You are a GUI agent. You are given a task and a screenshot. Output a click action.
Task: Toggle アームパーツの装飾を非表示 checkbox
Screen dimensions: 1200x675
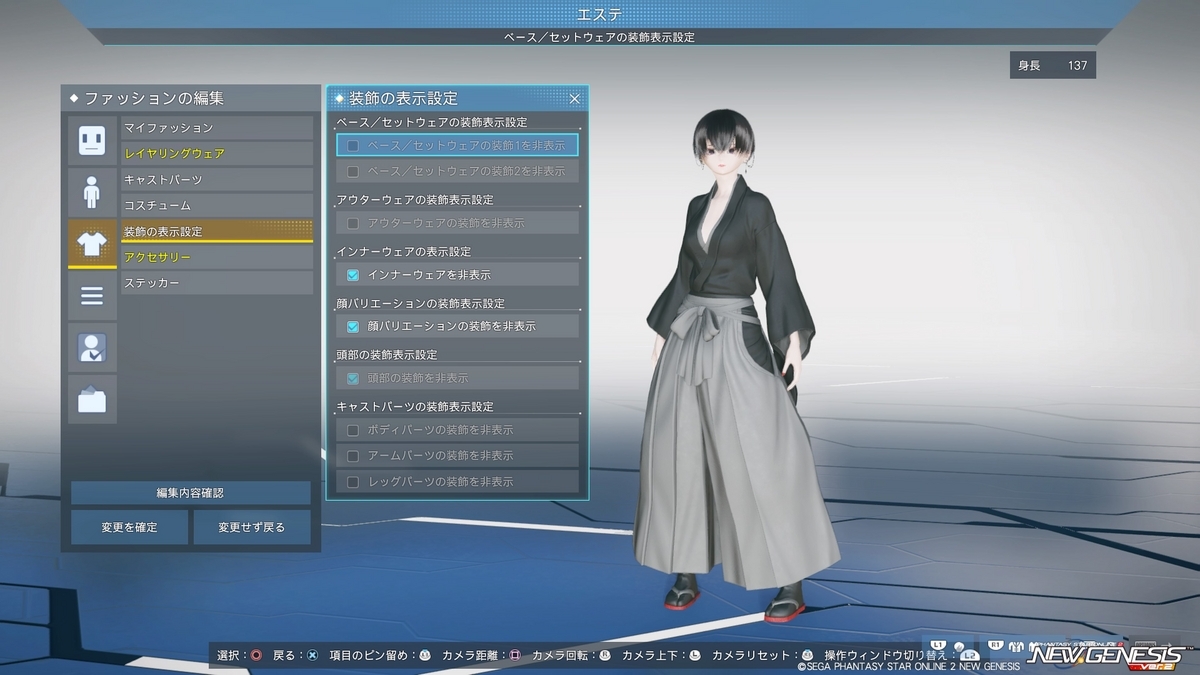point(353,455)
